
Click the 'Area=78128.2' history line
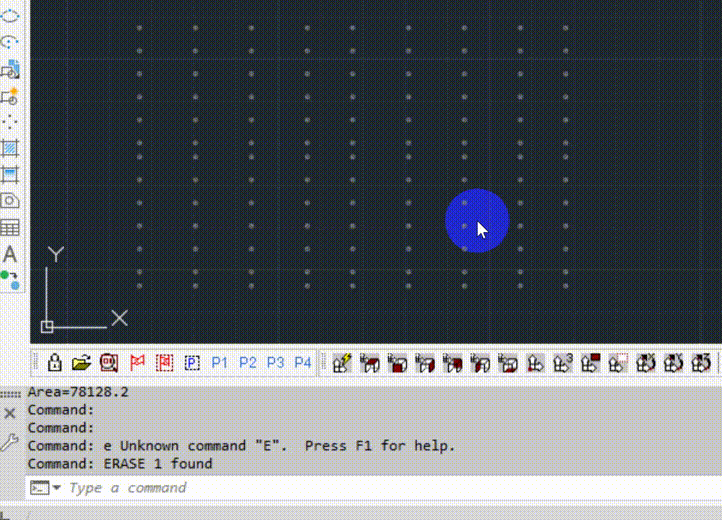(x=78, y=392)
